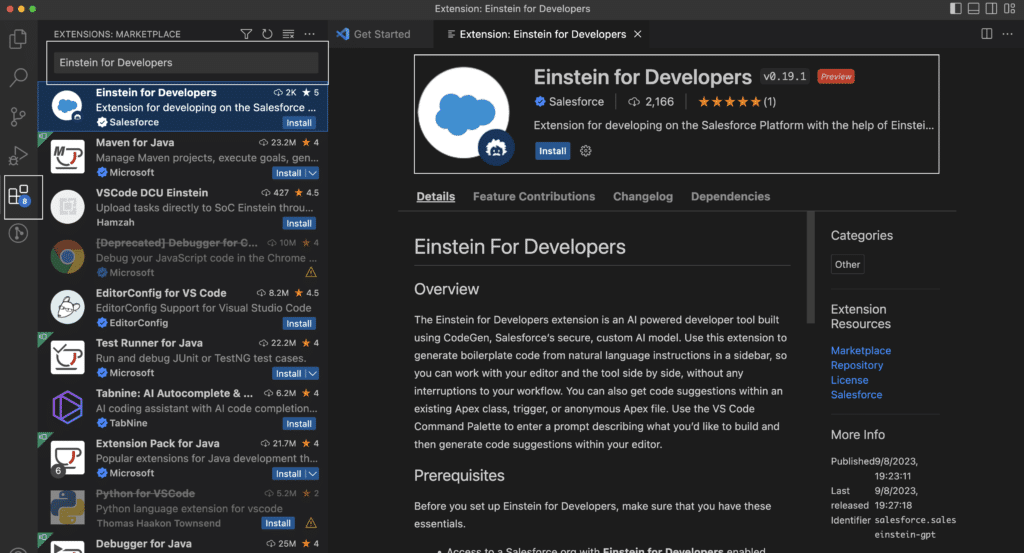Install Einstein for Developers from details page
Image resolution: width=1024 pixels, height=553 pixels.
click(x=552, y=151)
